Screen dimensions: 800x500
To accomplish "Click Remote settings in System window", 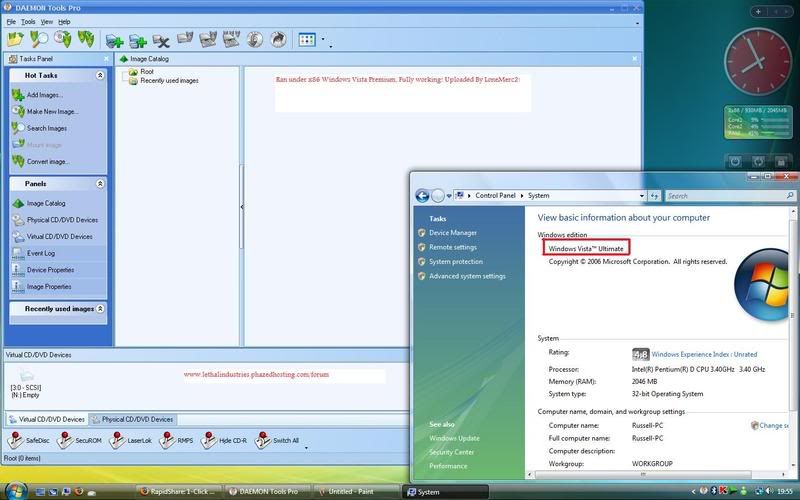I will click(453, 247).
